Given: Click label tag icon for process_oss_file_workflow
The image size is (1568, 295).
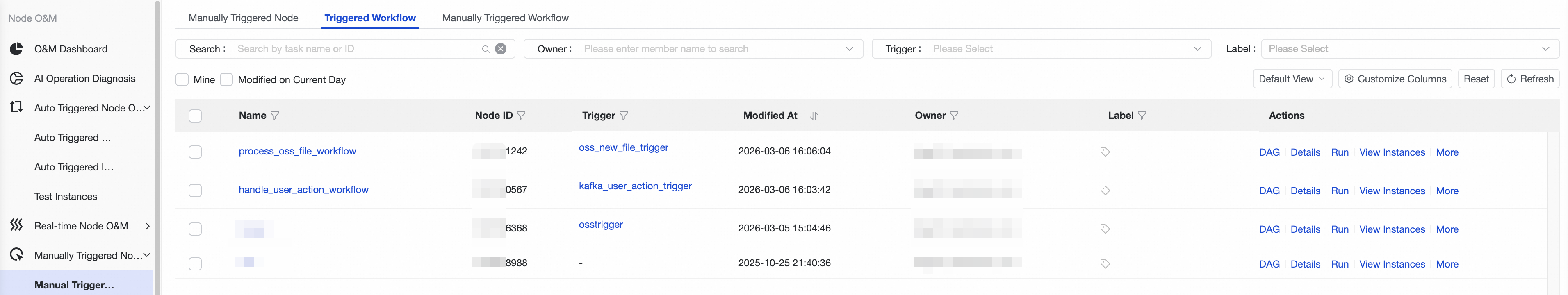Looking at the screenshot, I should 1105,152.
